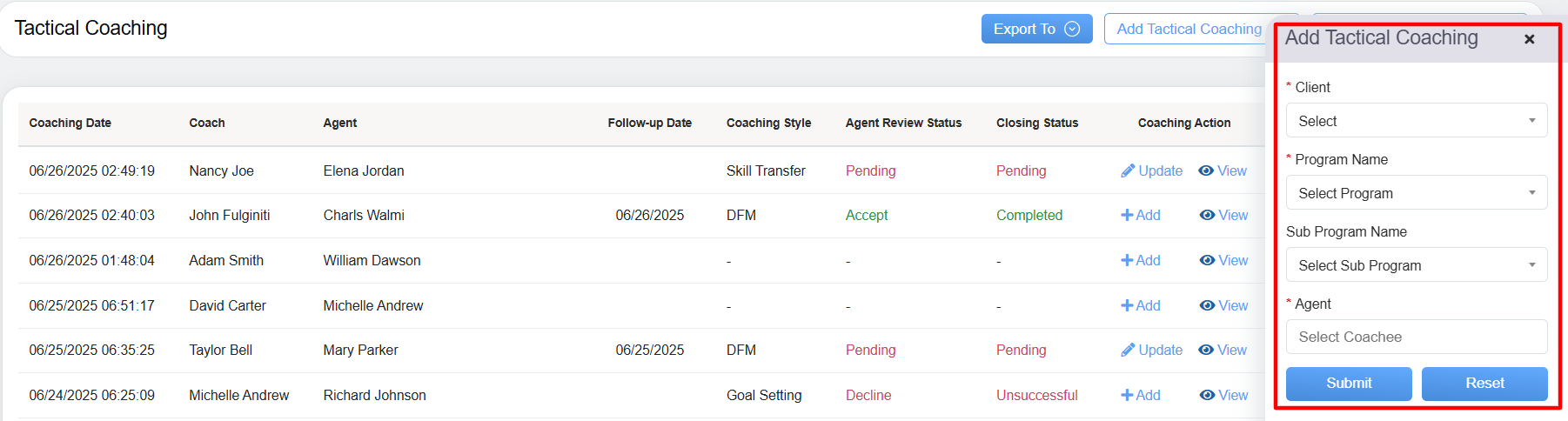Expand the Select Program dropdown
The width and height of the screenshot is (1568, 421).
tap(1416, 193)
